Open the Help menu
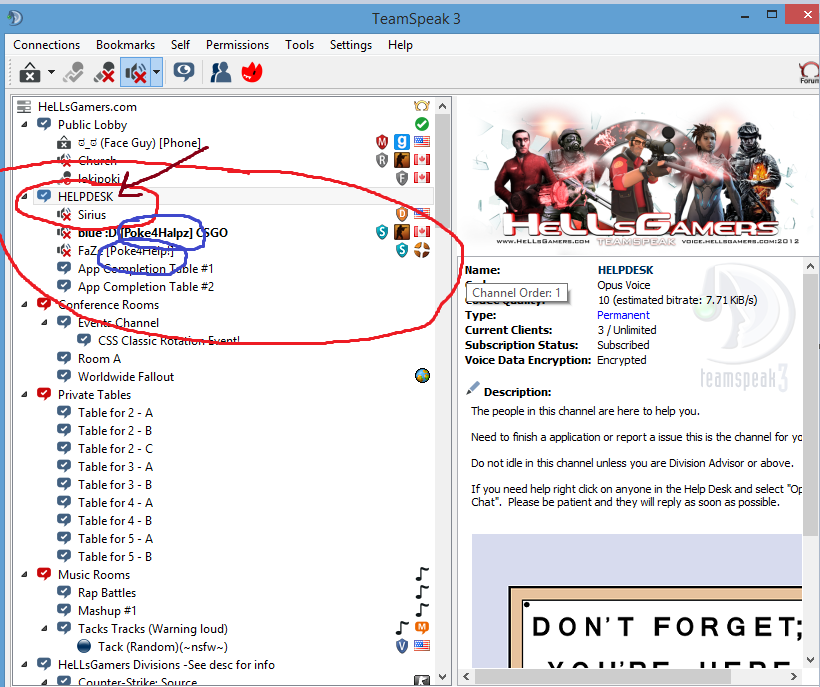The height and width of the screenshot is (687, 820). click(401, 45)
